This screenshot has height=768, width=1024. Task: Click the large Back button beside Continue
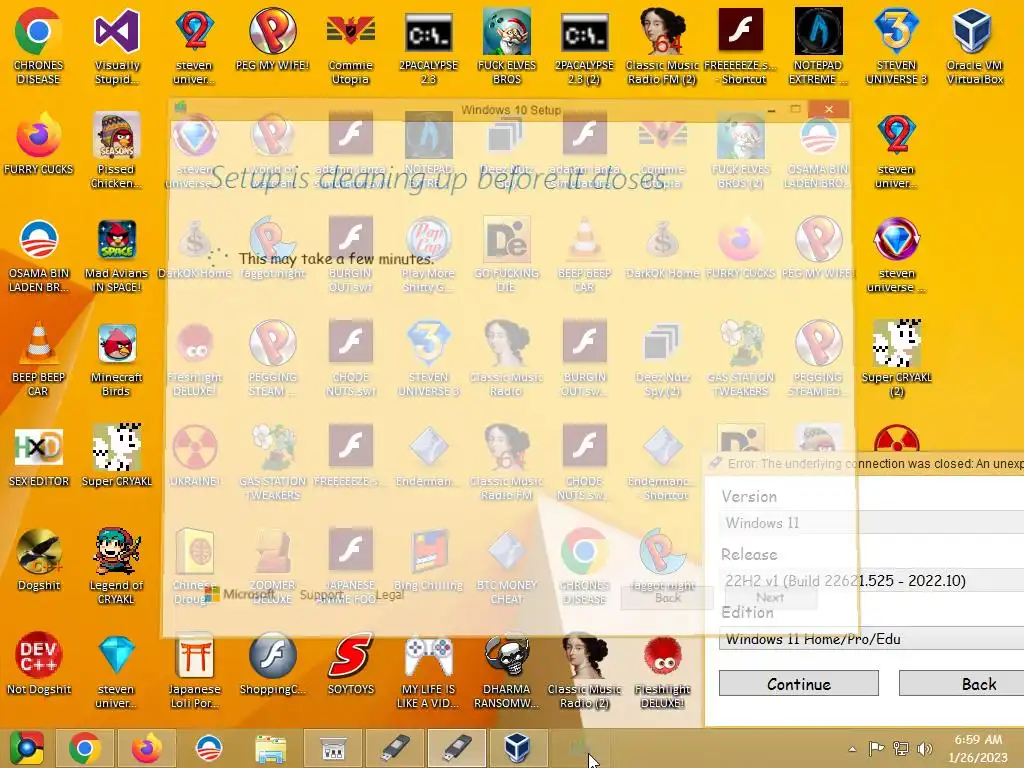click(x=961, y=684)
